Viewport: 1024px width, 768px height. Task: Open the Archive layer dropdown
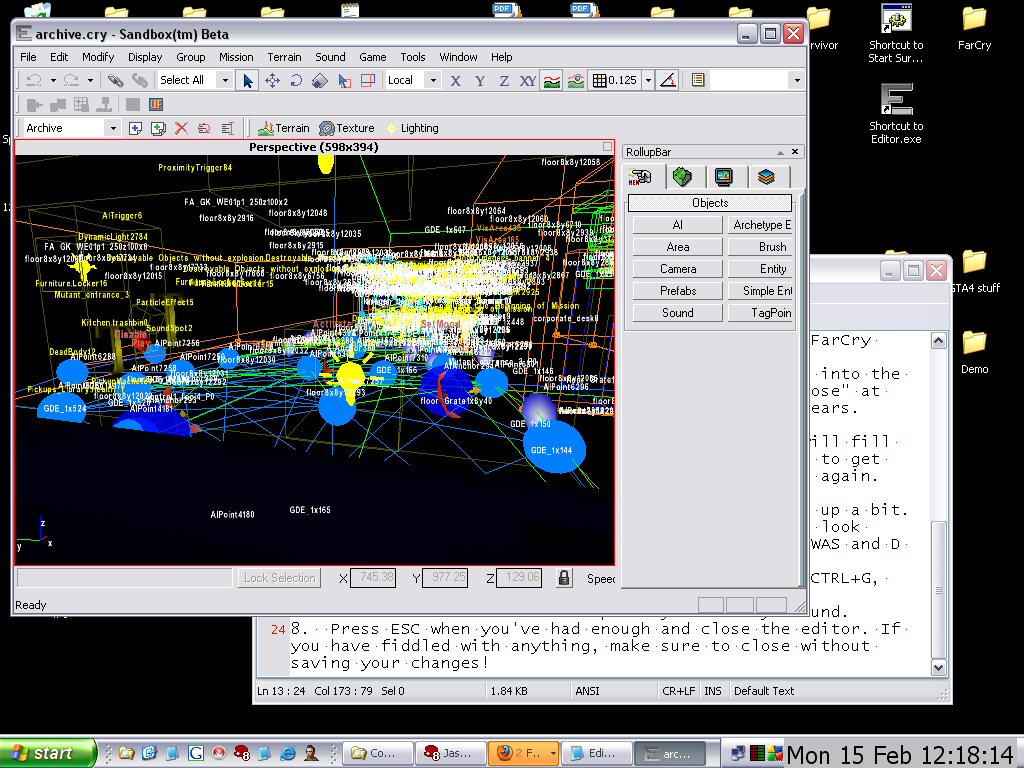pyautogui.click(x=113, y=128)
